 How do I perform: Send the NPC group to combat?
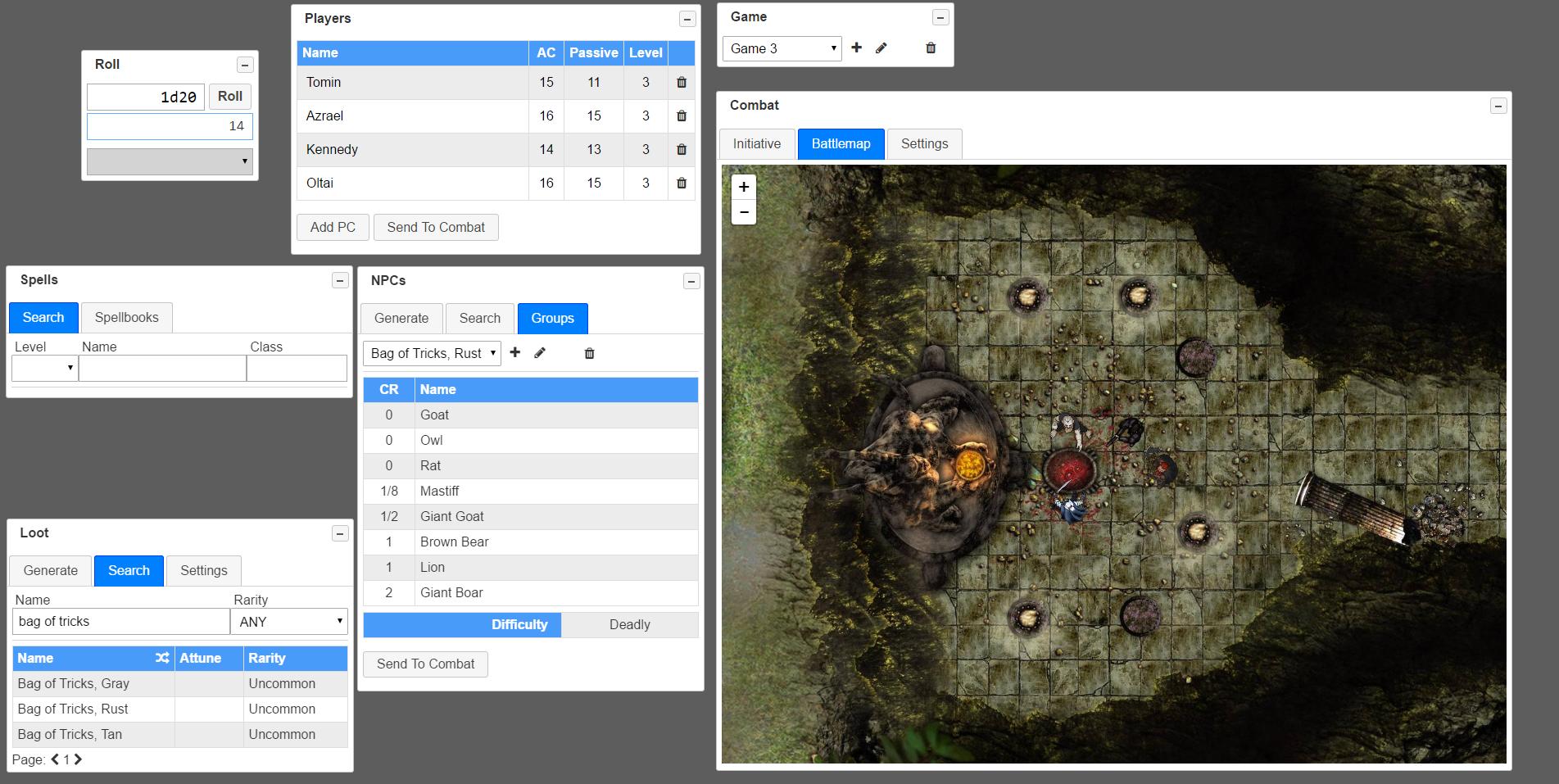pos(425,664)
